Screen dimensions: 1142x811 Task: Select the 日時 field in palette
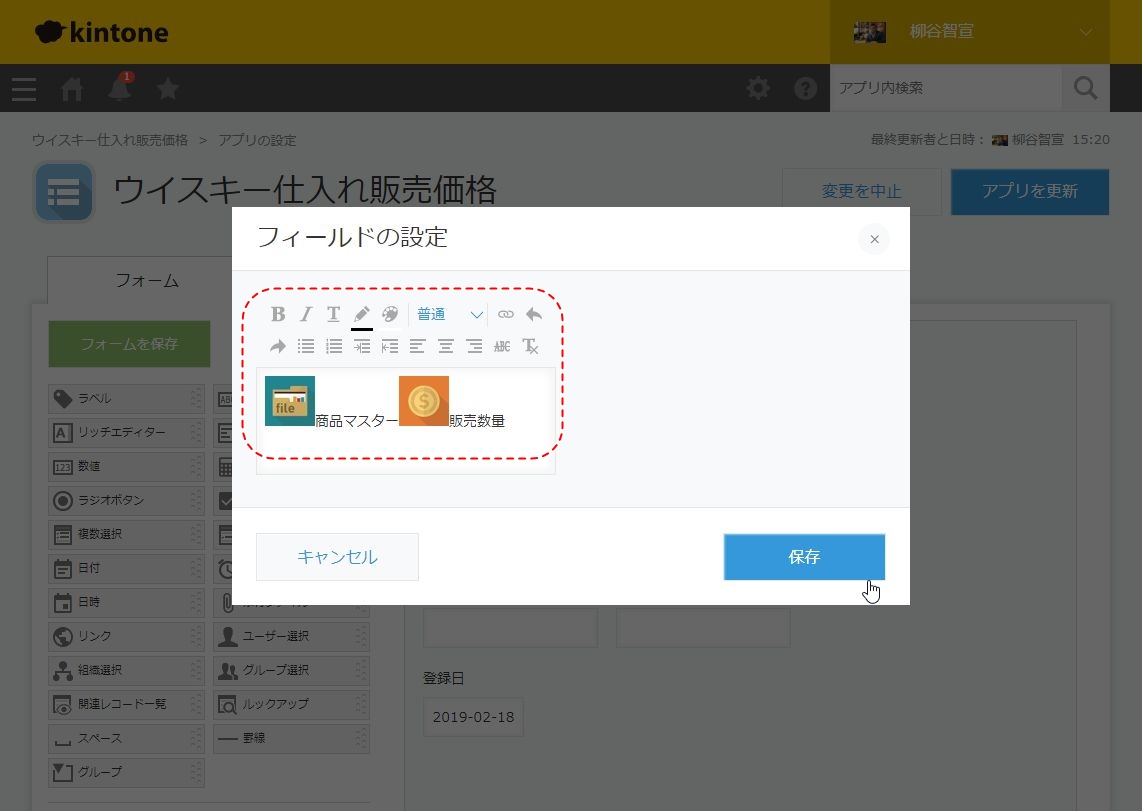click(x=126, y=603)
